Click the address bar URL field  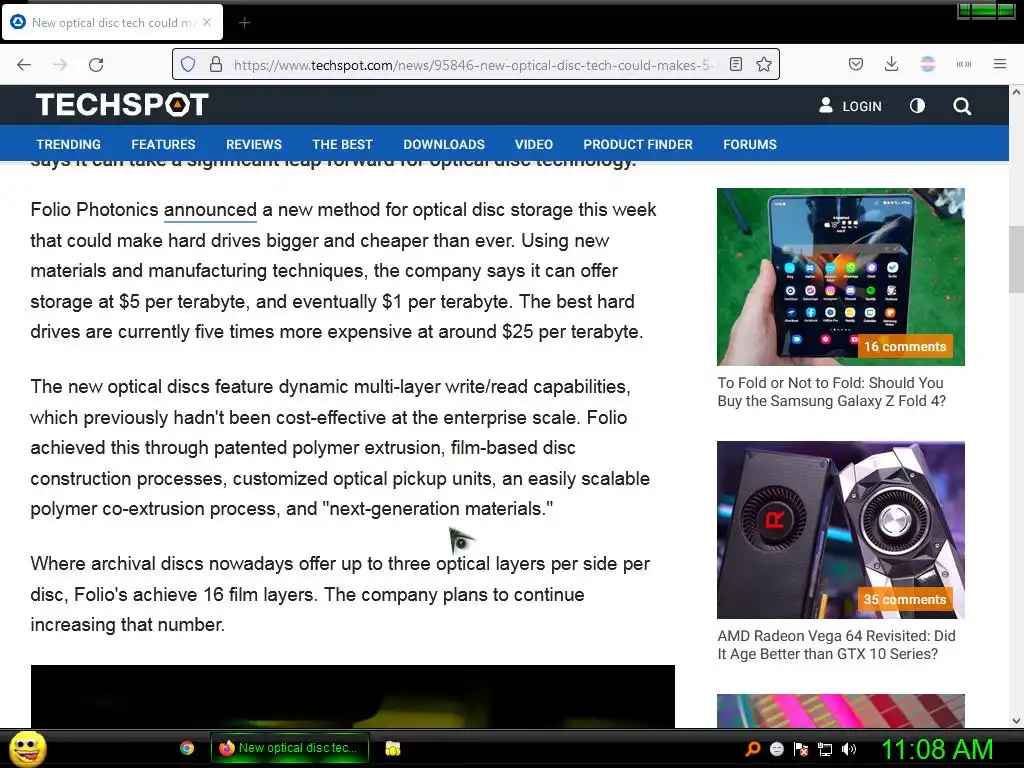pyautogui.click(x=474, y=65)
